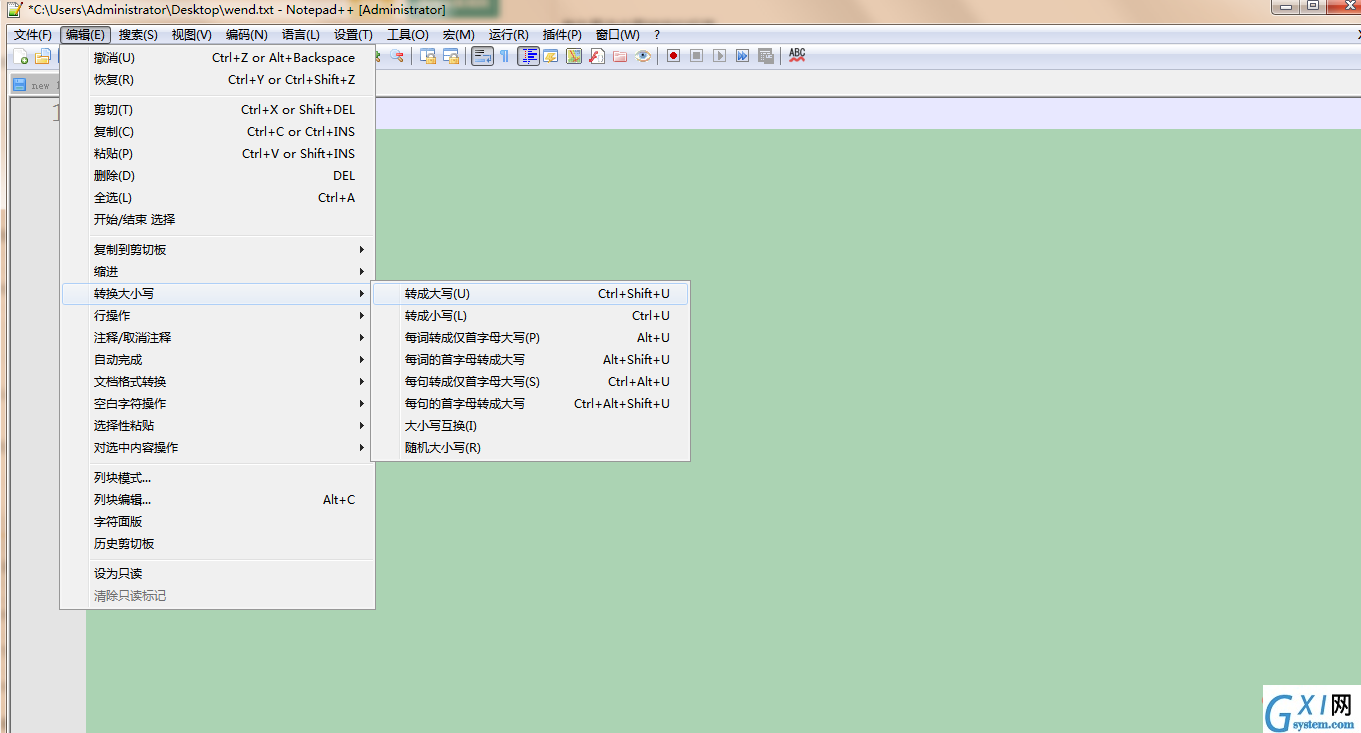Viewport: 1361px width, 733px height.
Task: Choose 恢复(R) redo entry
Action: point(217,80)
